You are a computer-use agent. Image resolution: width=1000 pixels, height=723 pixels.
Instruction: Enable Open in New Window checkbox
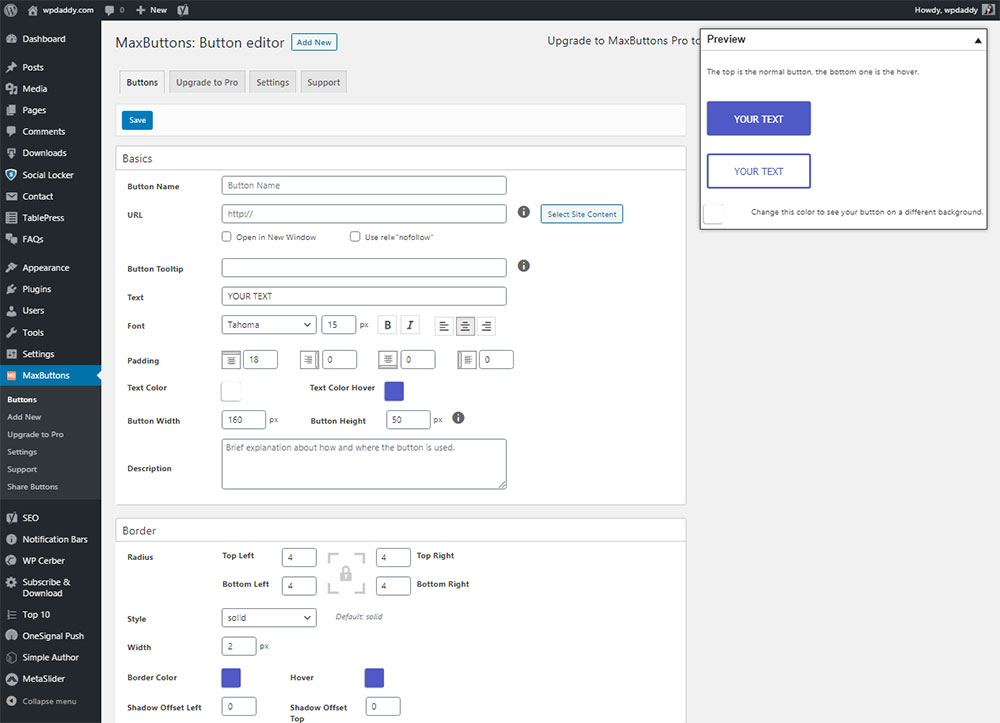click(226, 237)
